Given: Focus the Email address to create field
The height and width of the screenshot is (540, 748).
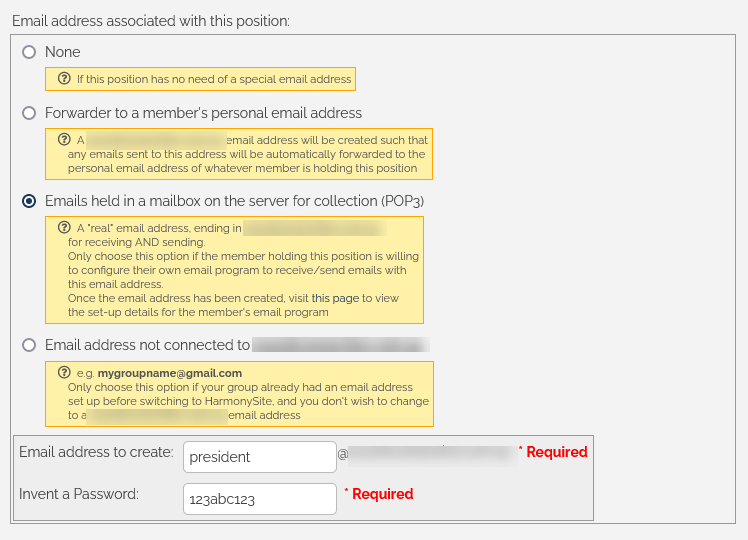Looking at the screenshot, I should [x=260, y=457].
